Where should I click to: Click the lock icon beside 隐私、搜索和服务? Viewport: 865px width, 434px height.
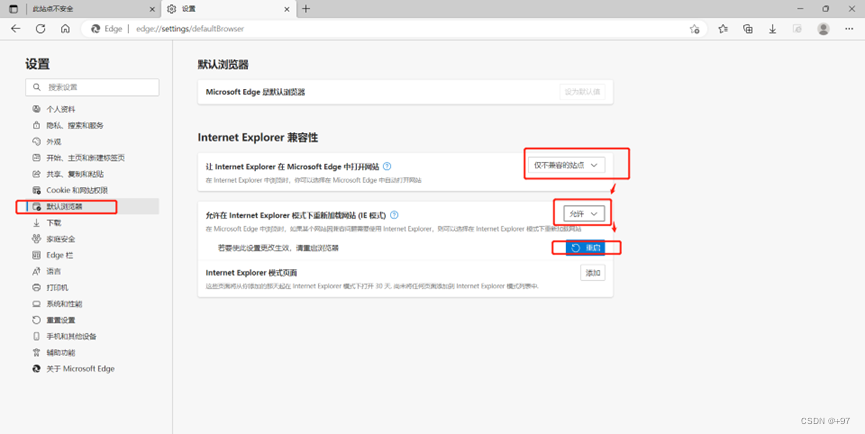tap(36, 125)
